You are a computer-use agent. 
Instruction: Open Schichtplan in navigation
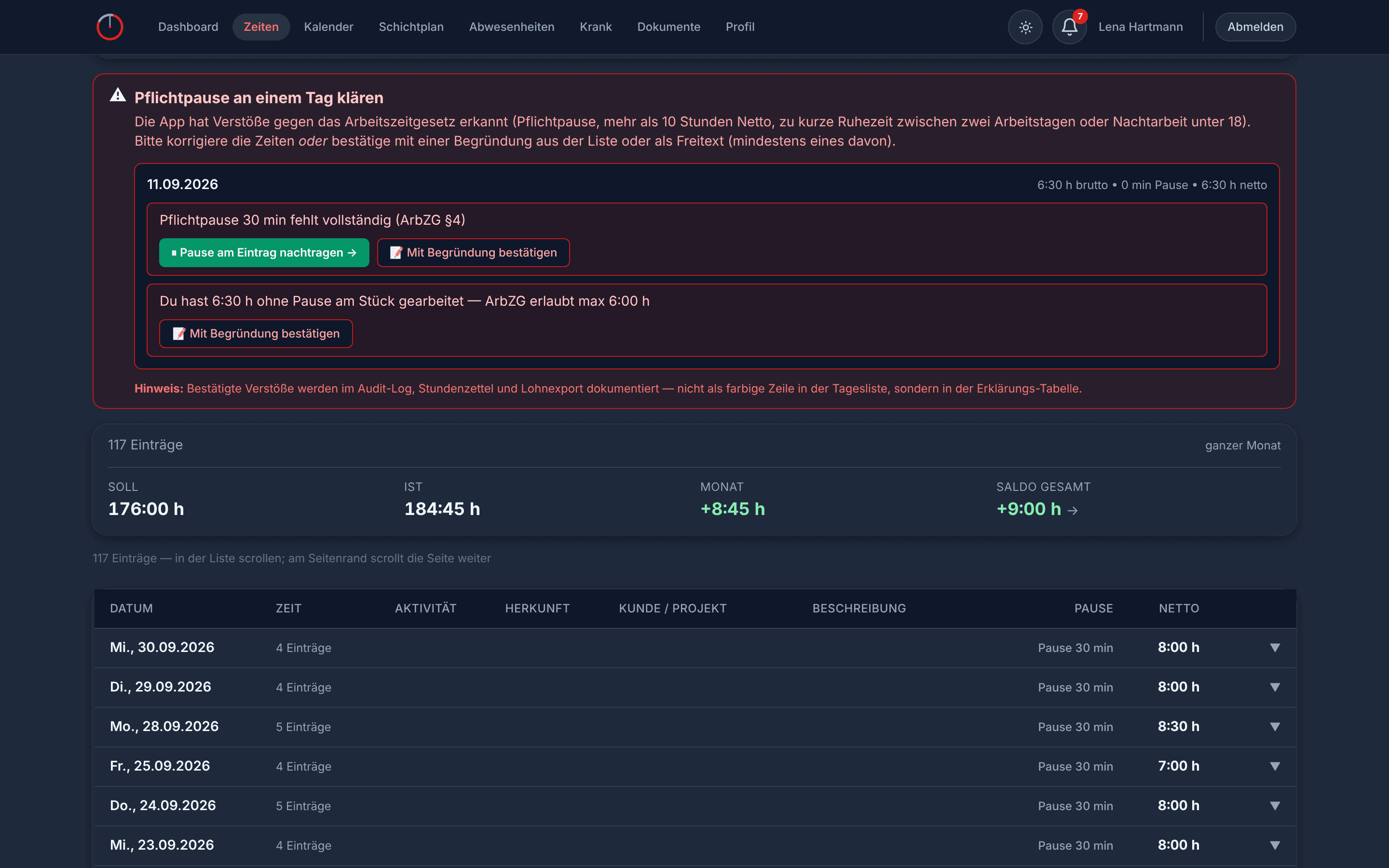(411, 27)
